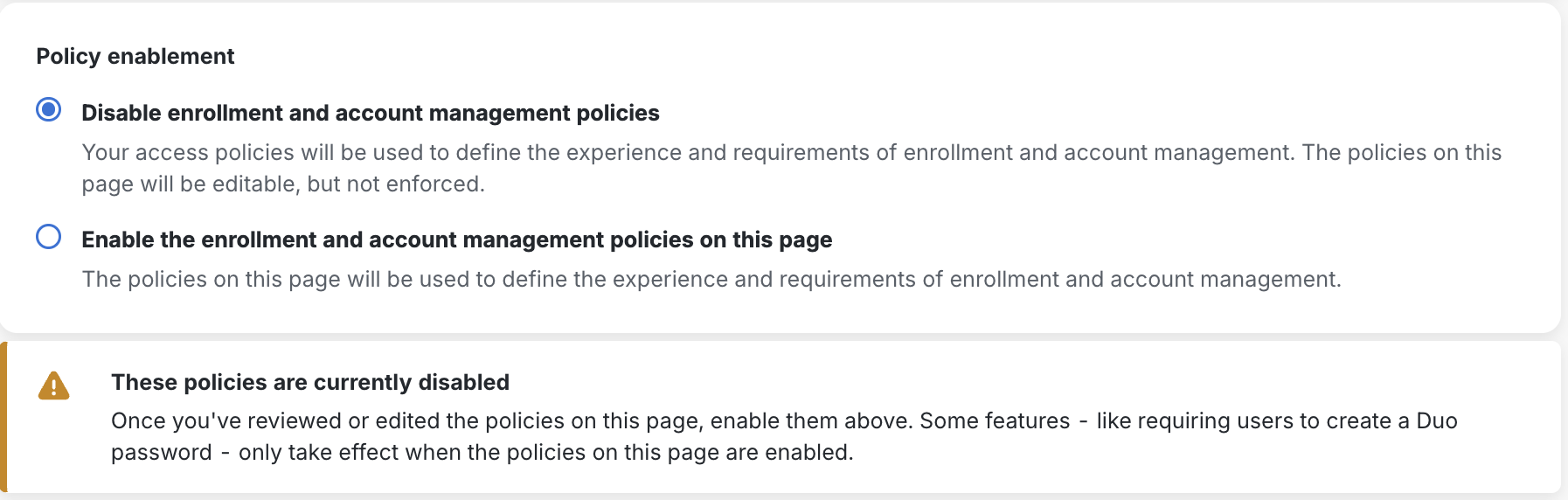This screenshot has width=1568, height=500.
Task: Select the Disable enrollment policies radio button
Action: [49, 110]
